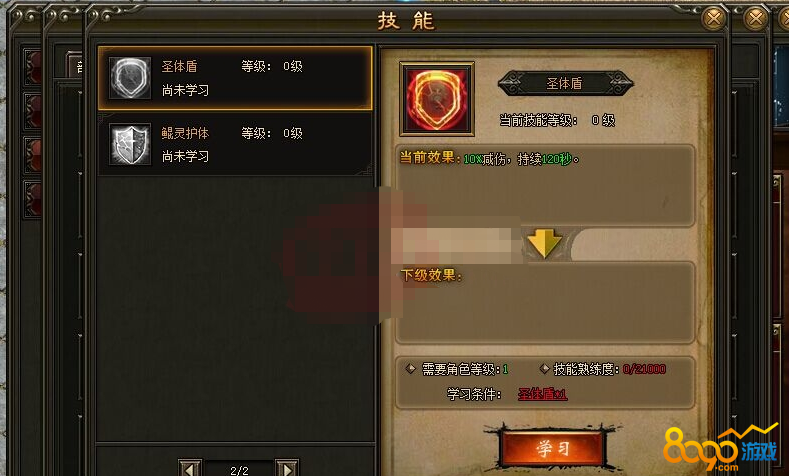Viewport: 789px width, 476px height.
Task: Click the 当前效果 current effect box
Action: click(x=545, y=186)
